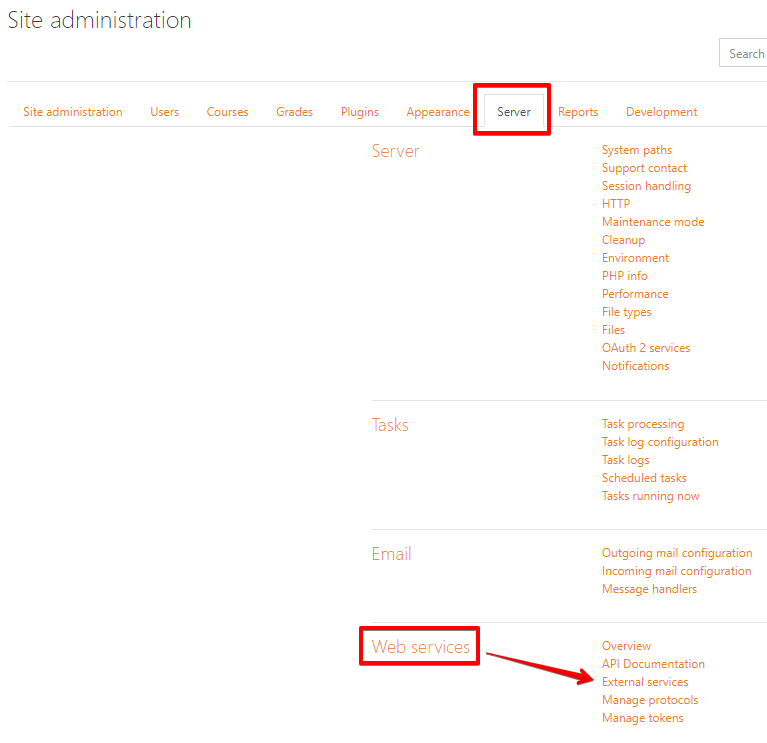
Task: Select the Appearance tab
Action: pos(437,112)
